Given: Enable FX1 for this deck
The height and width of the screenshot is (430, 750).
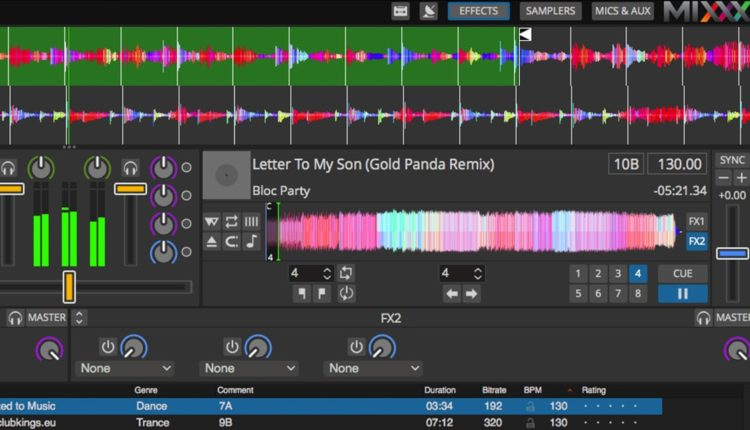Looking at the screenshot, I should click(x=696, y=221).
